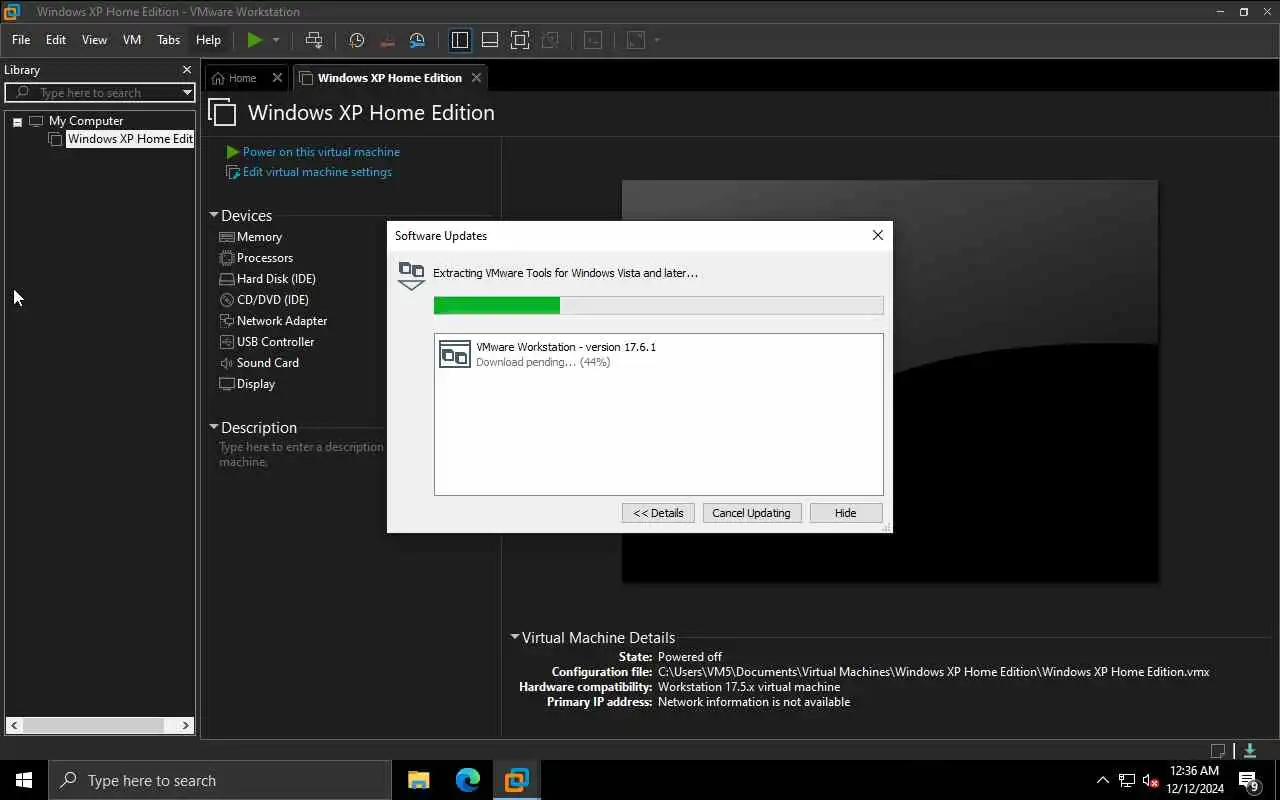Open Microsoft Edge from the taskbar
The image size is (1280, 800).
467,780
